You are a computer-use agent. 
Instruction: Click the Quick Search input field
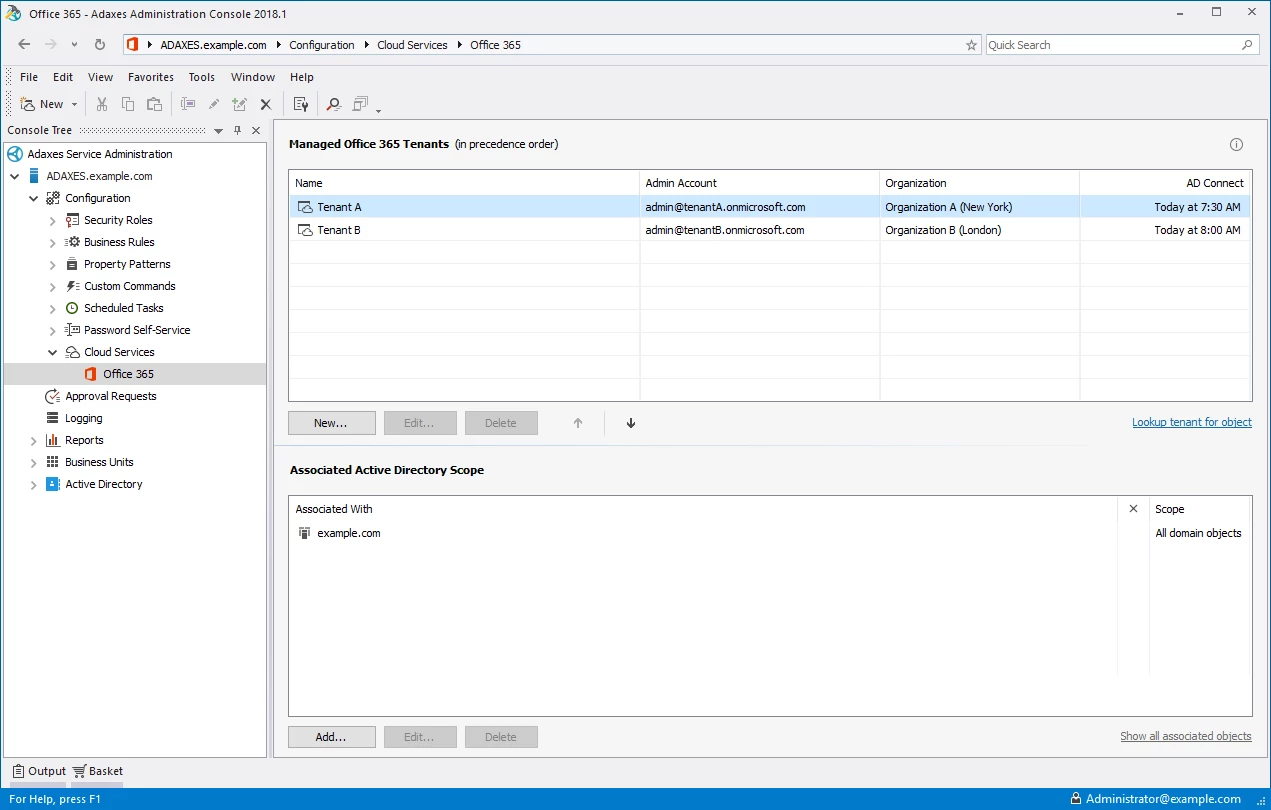point(1112,45)
